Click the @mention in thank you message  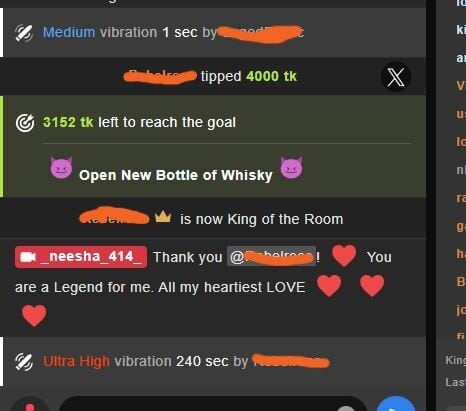tap(271, 257)
